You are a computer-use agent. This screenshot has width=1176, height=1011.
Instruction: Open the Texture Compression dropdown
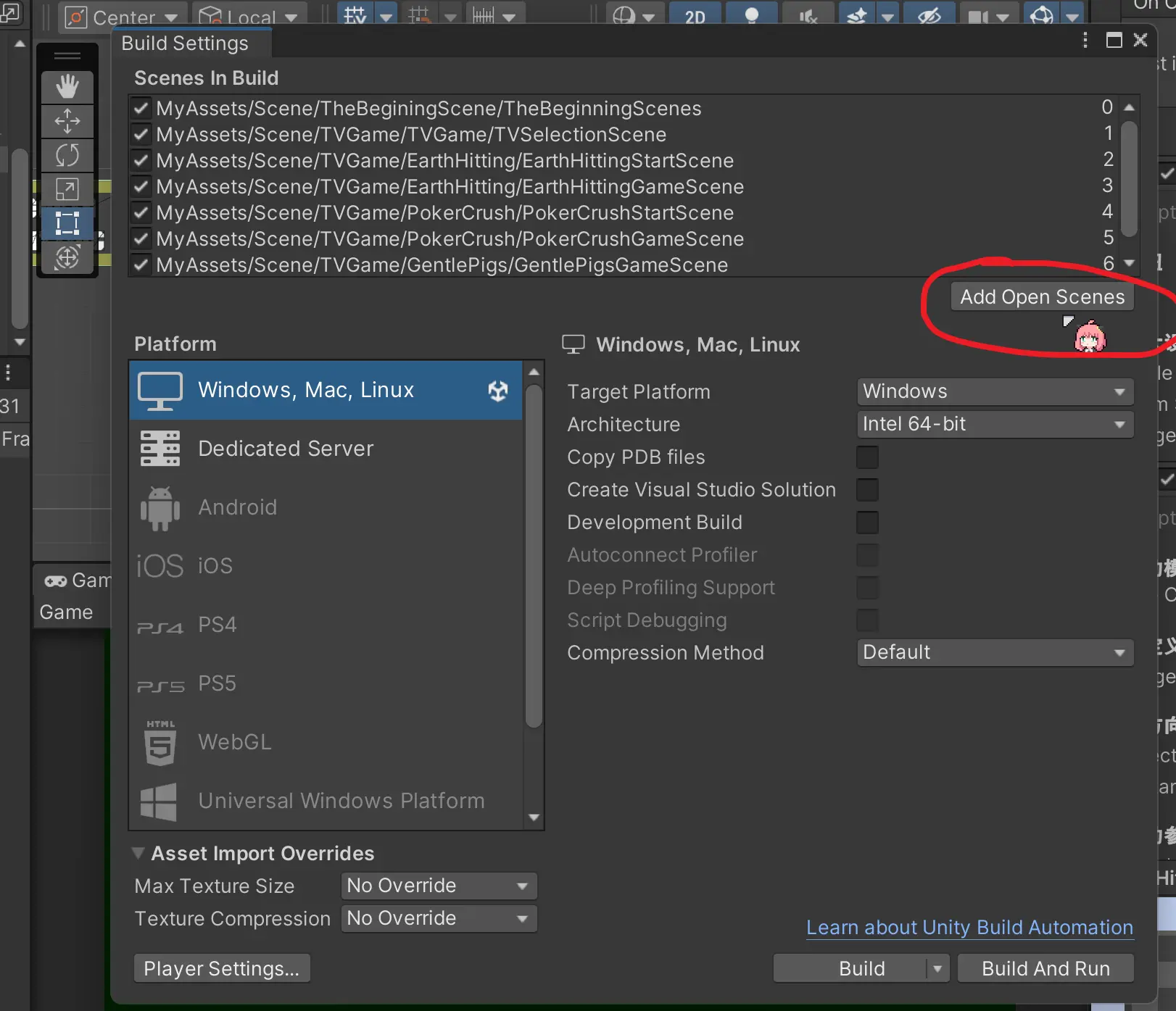[x=439, y=918]
